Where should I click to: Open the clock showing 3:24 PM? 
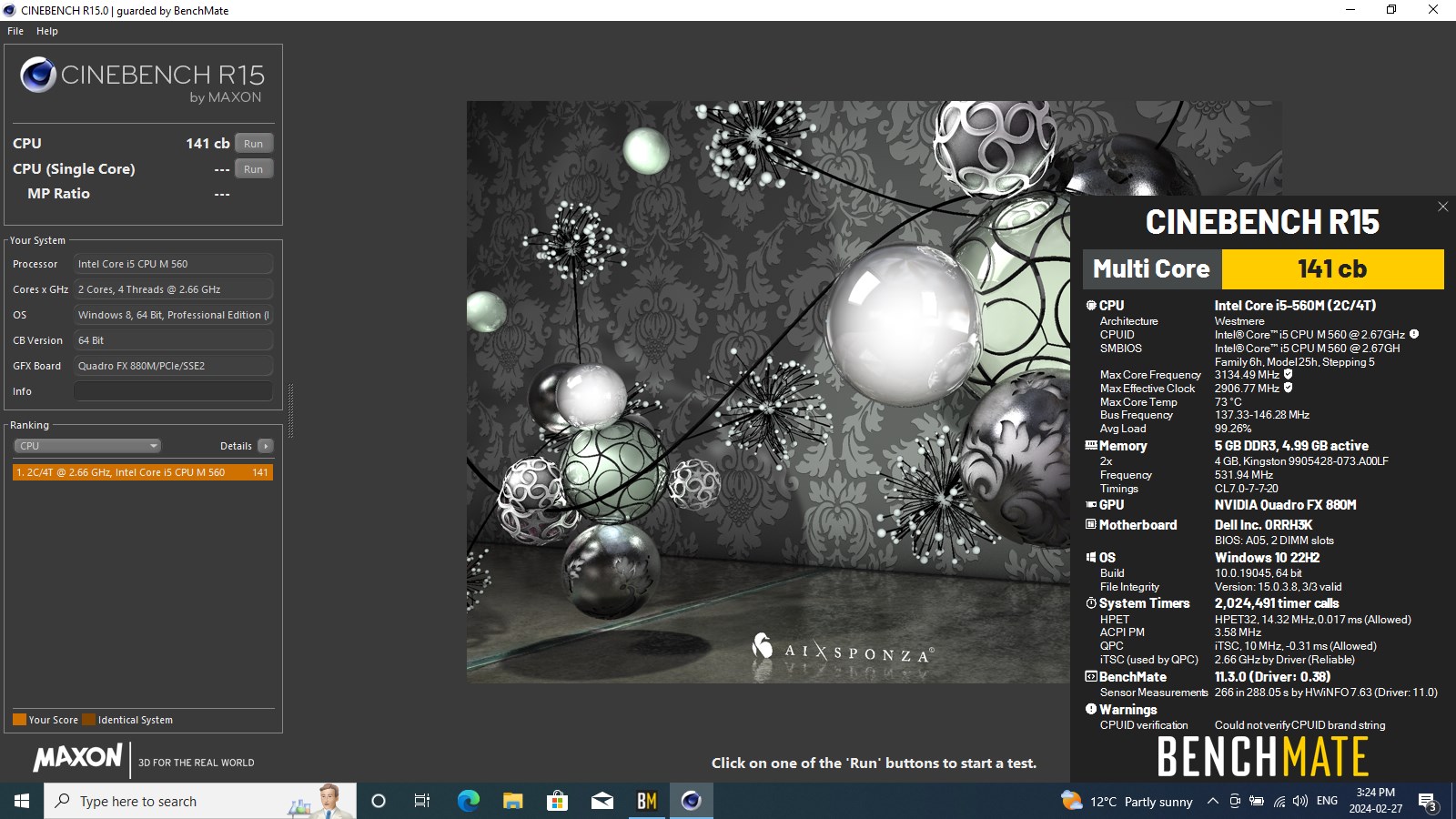pyautogui.click(x=1375, y=801)
